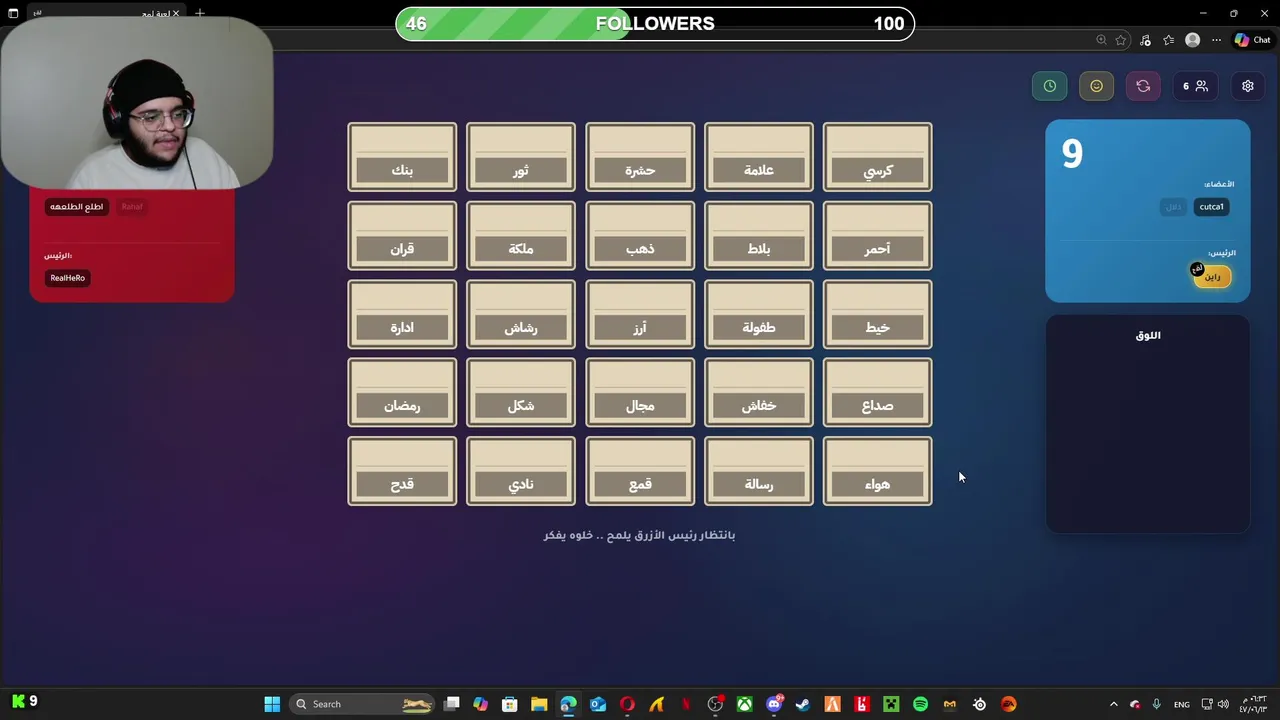Open EA app from taskbar

(1008, 704)
